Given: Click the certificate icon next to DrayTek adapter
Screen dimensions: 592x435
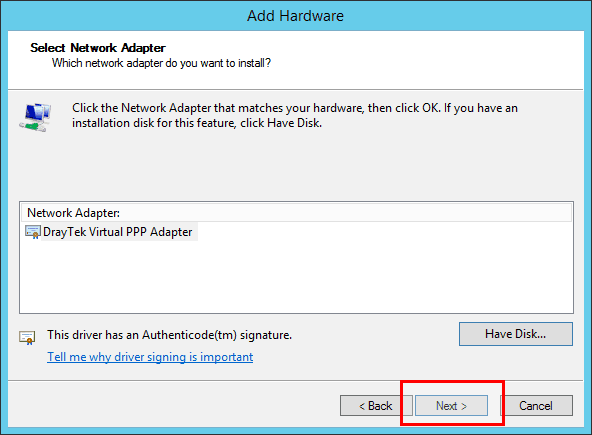Looking at the screenshot, I should point(32,232).
